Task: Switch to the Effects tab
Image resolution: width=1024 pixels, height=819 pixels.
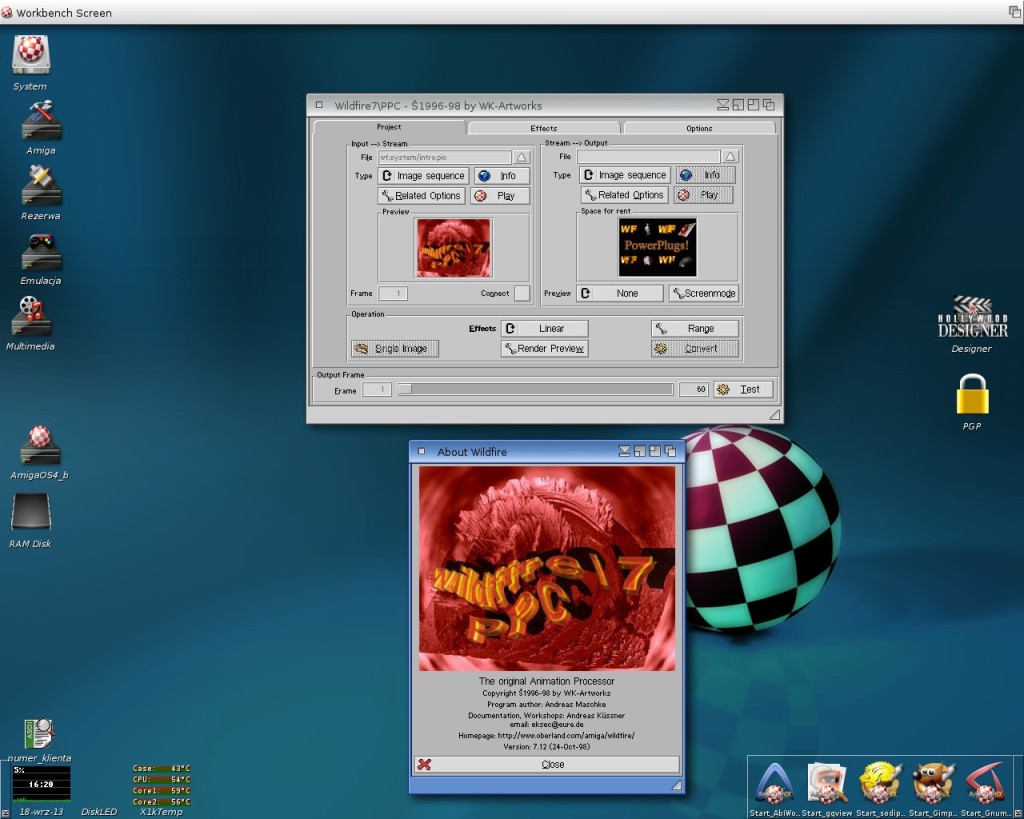Action: tap(543, 128)
